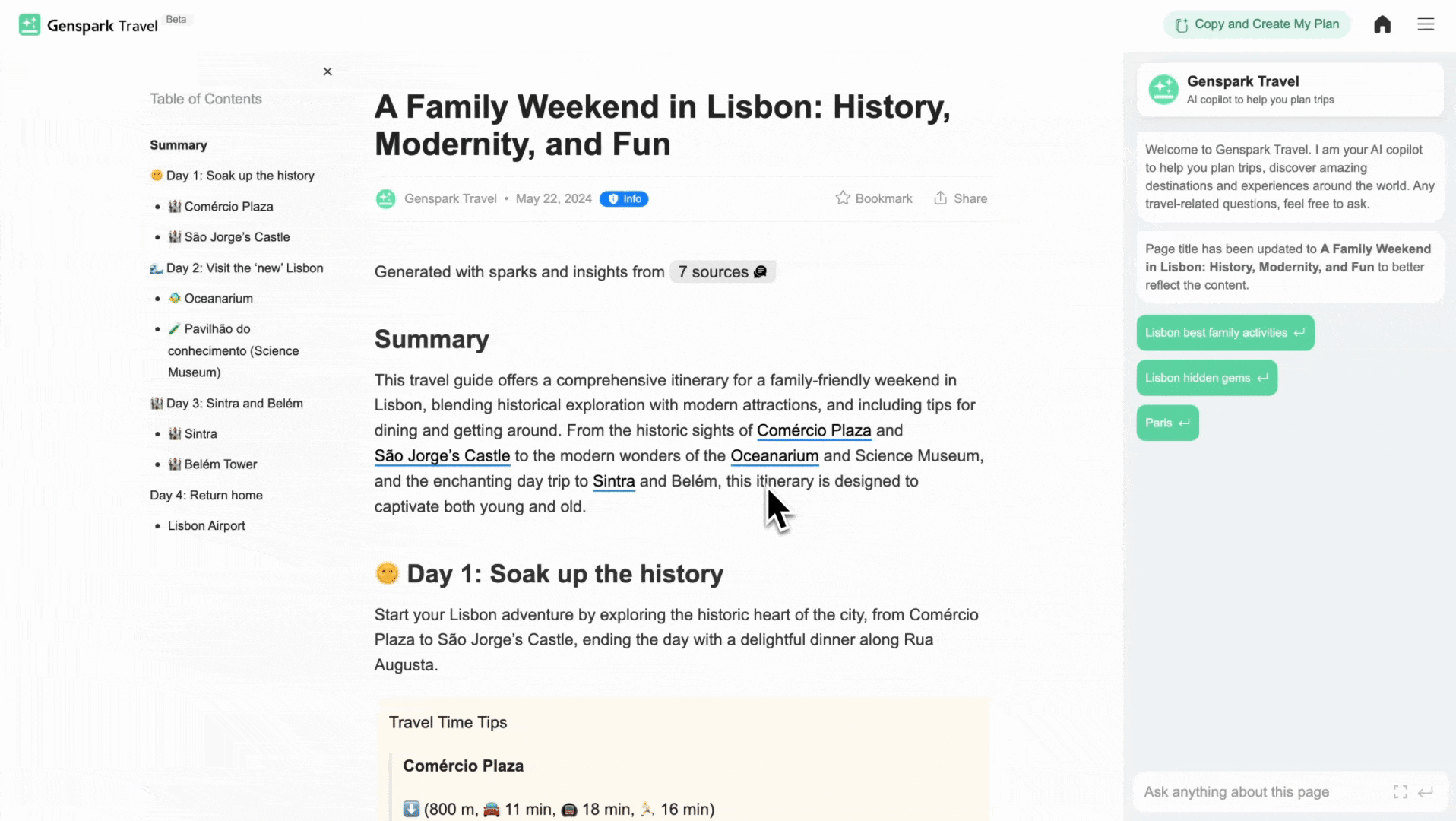
Task: Follow the Sintra link in summary
Action: click(x=613, y=481)
